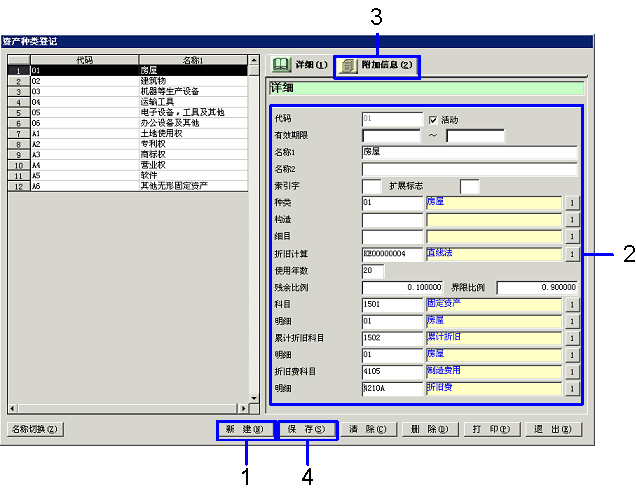Click list horizontal scroll right arrow

[243, 408]
